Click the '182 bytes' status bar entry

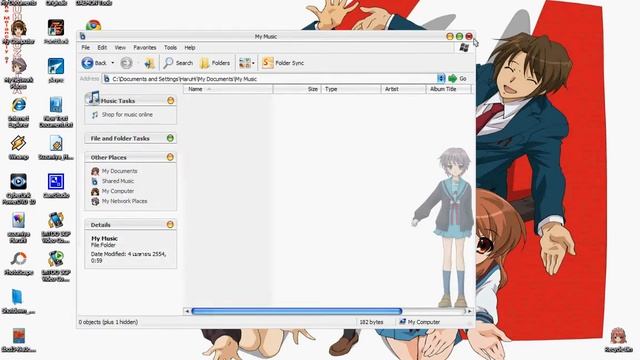(x=371, y=322)
